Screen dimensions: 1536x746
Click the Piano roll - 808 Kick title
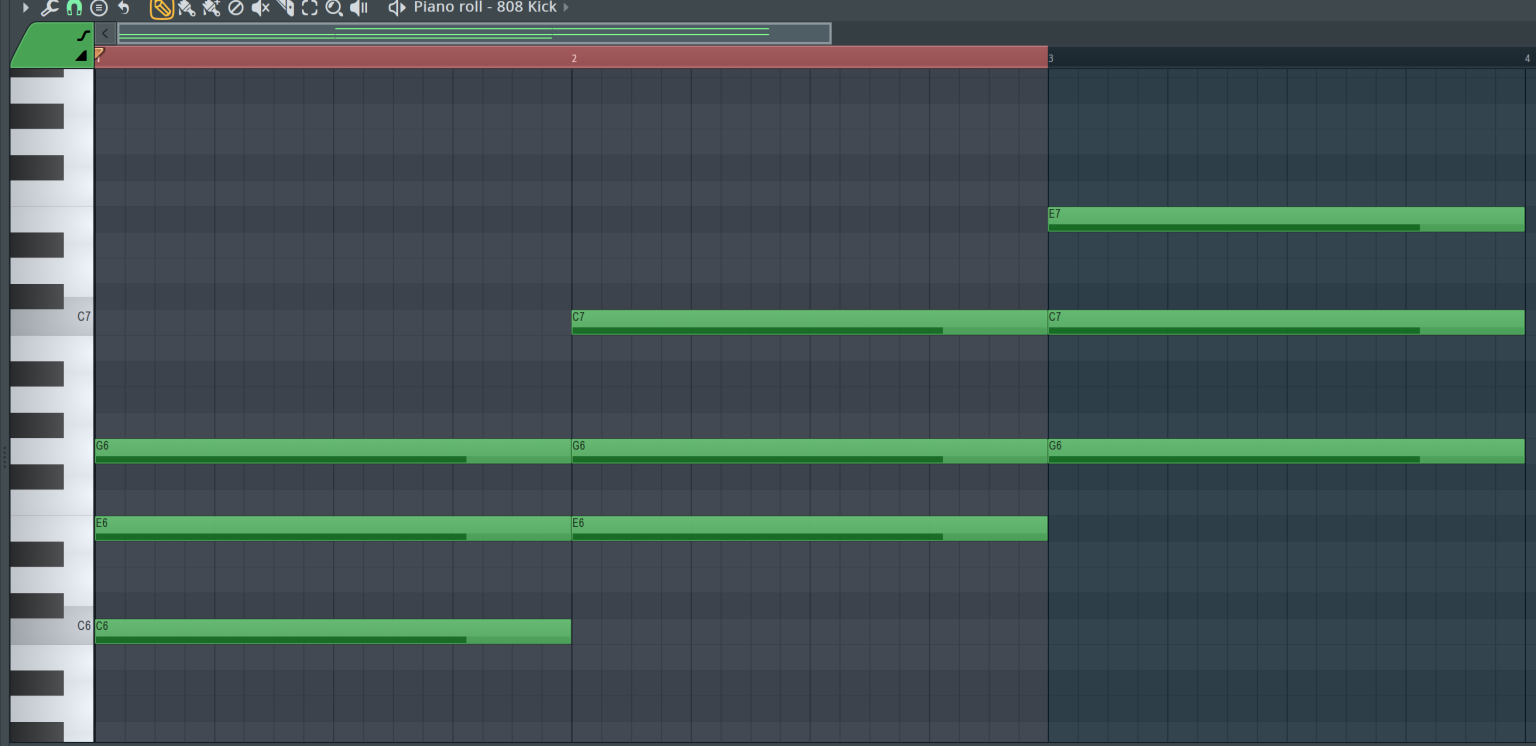483,8
